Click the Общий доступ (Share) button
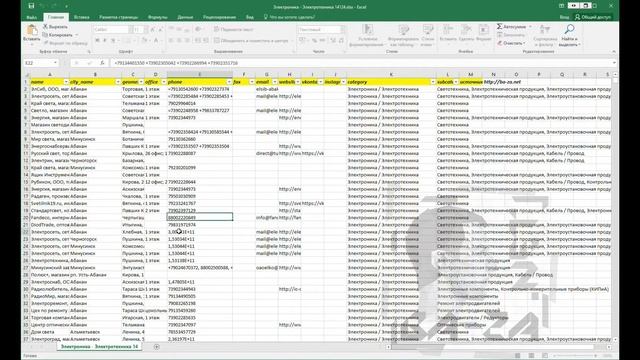 (593, 17)
